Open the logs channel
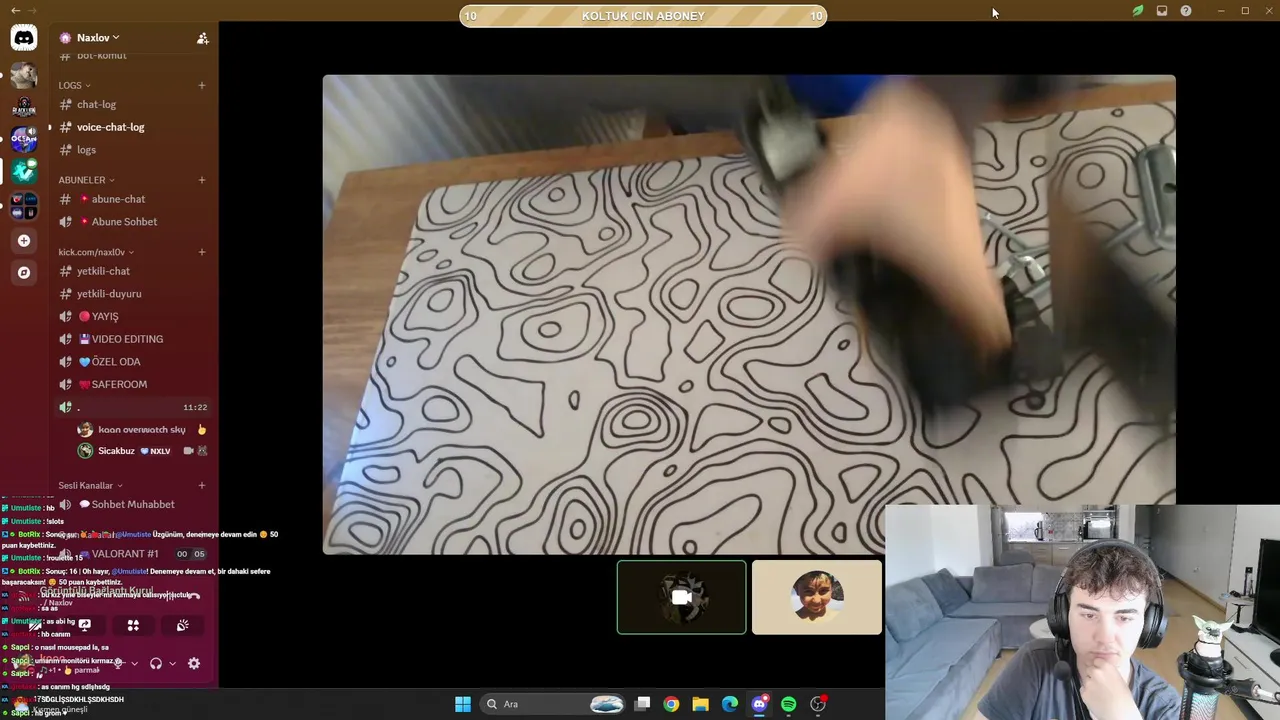 point(132,150)
